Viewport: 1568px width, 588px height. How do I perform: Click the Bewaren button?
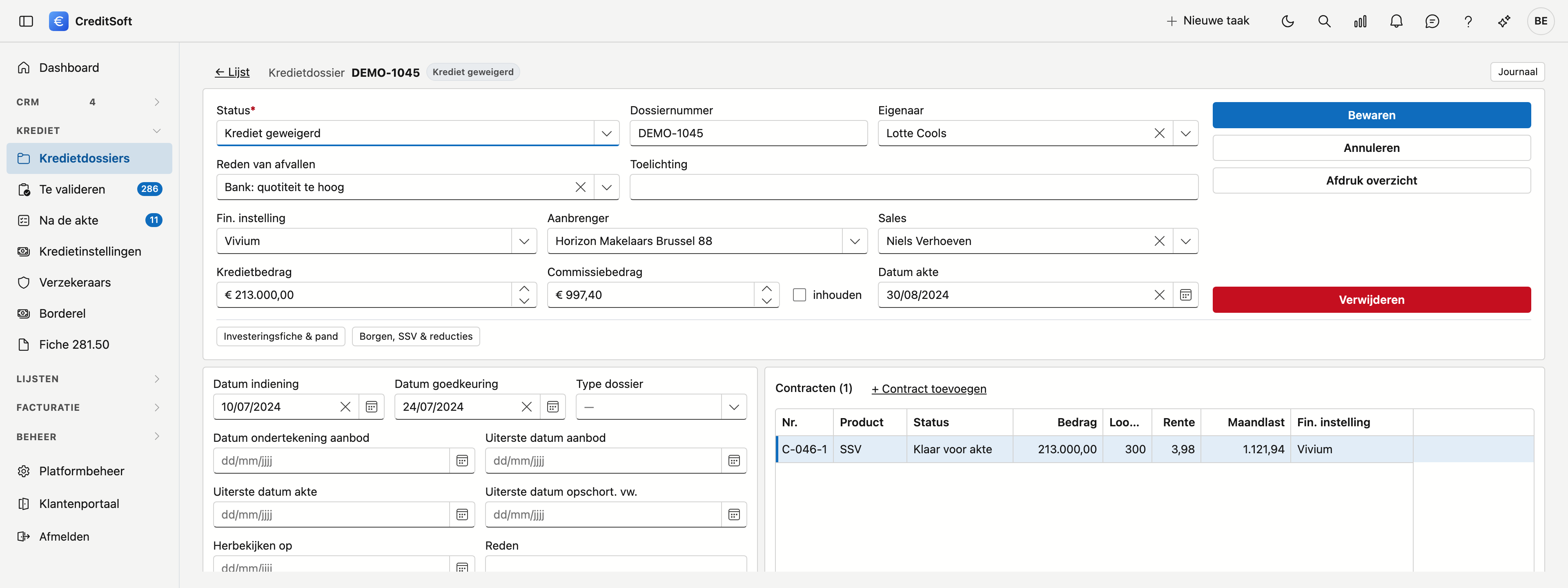[x=1372, y=115]
